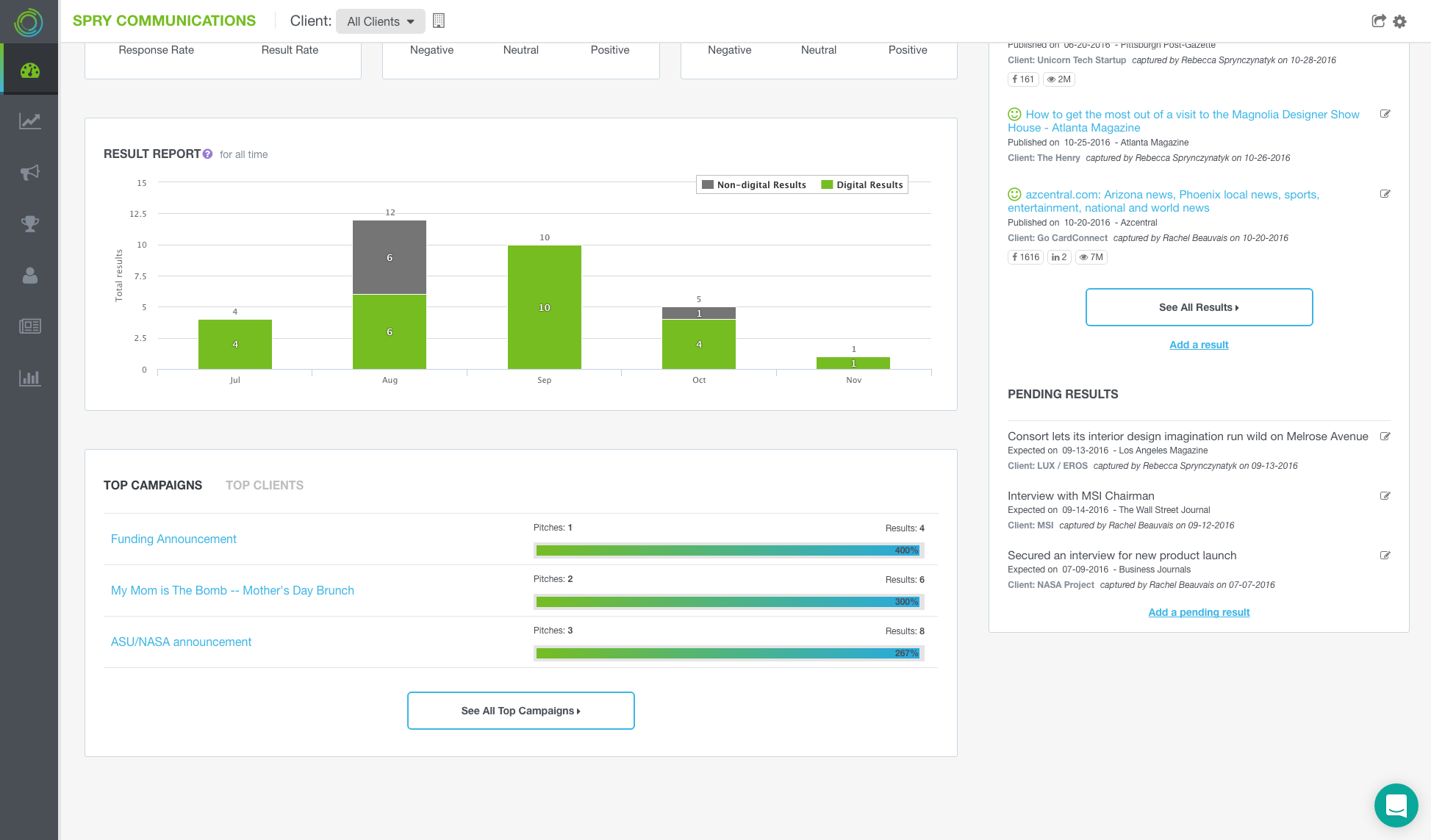This screenshot has width=1431, height=840.
Task: Open the bar chart reports sidebar icon
Action: pyautogui.click(x=29, y=378)
